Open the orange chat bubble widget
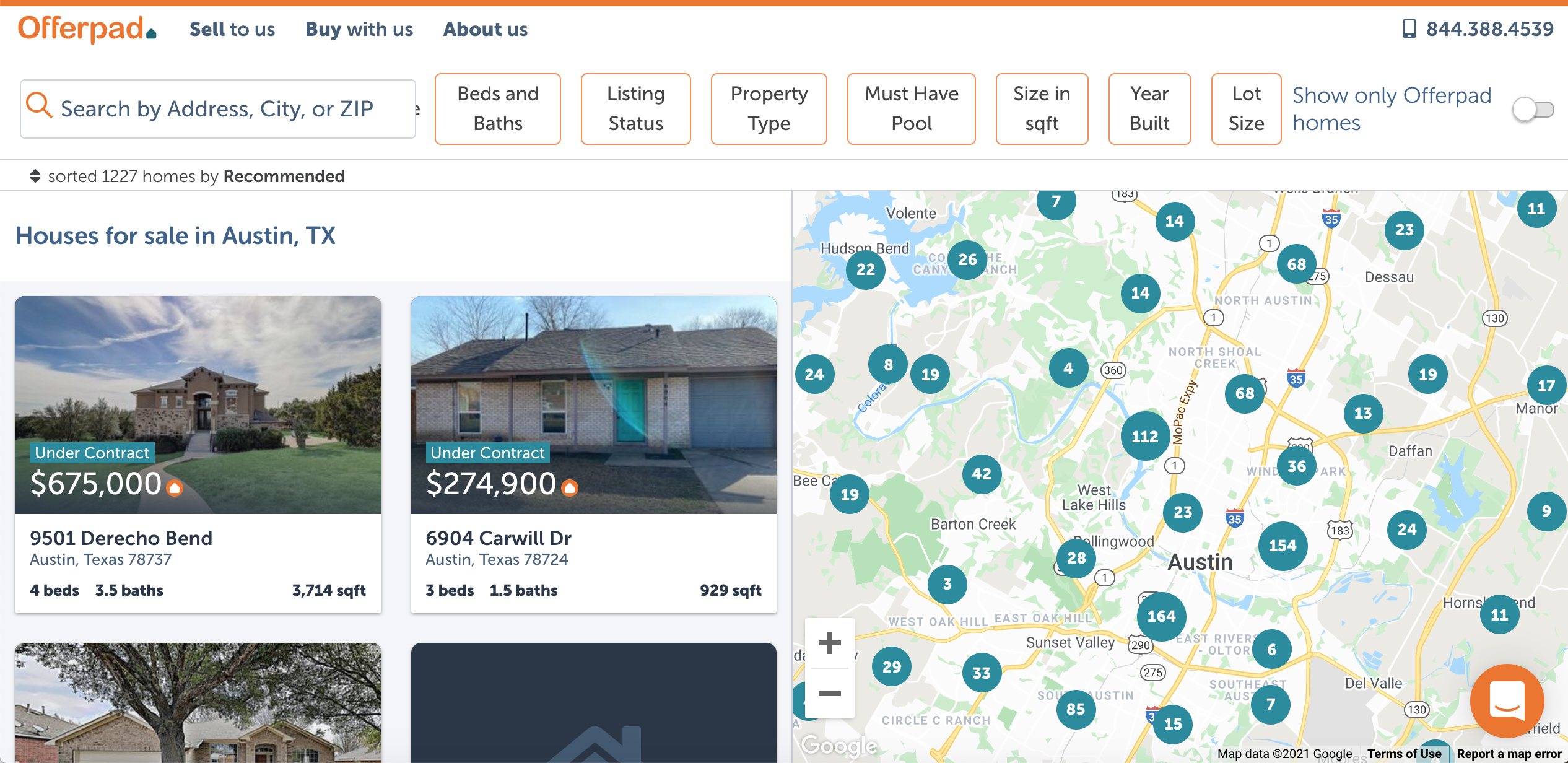This screenshot has width=1568, height=763. [x=1507, y=700]
